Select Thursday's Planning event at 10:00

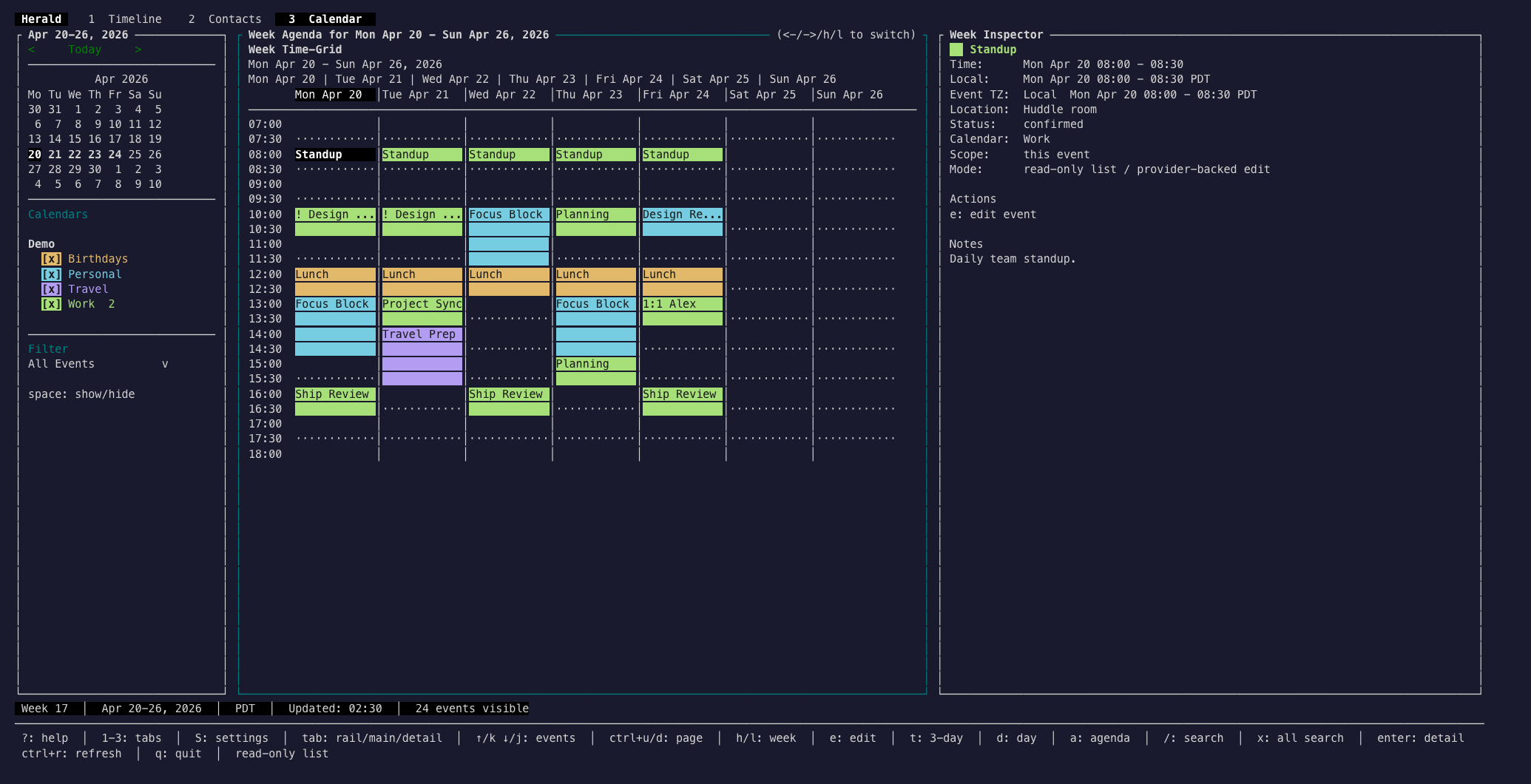tap(596, 222)
